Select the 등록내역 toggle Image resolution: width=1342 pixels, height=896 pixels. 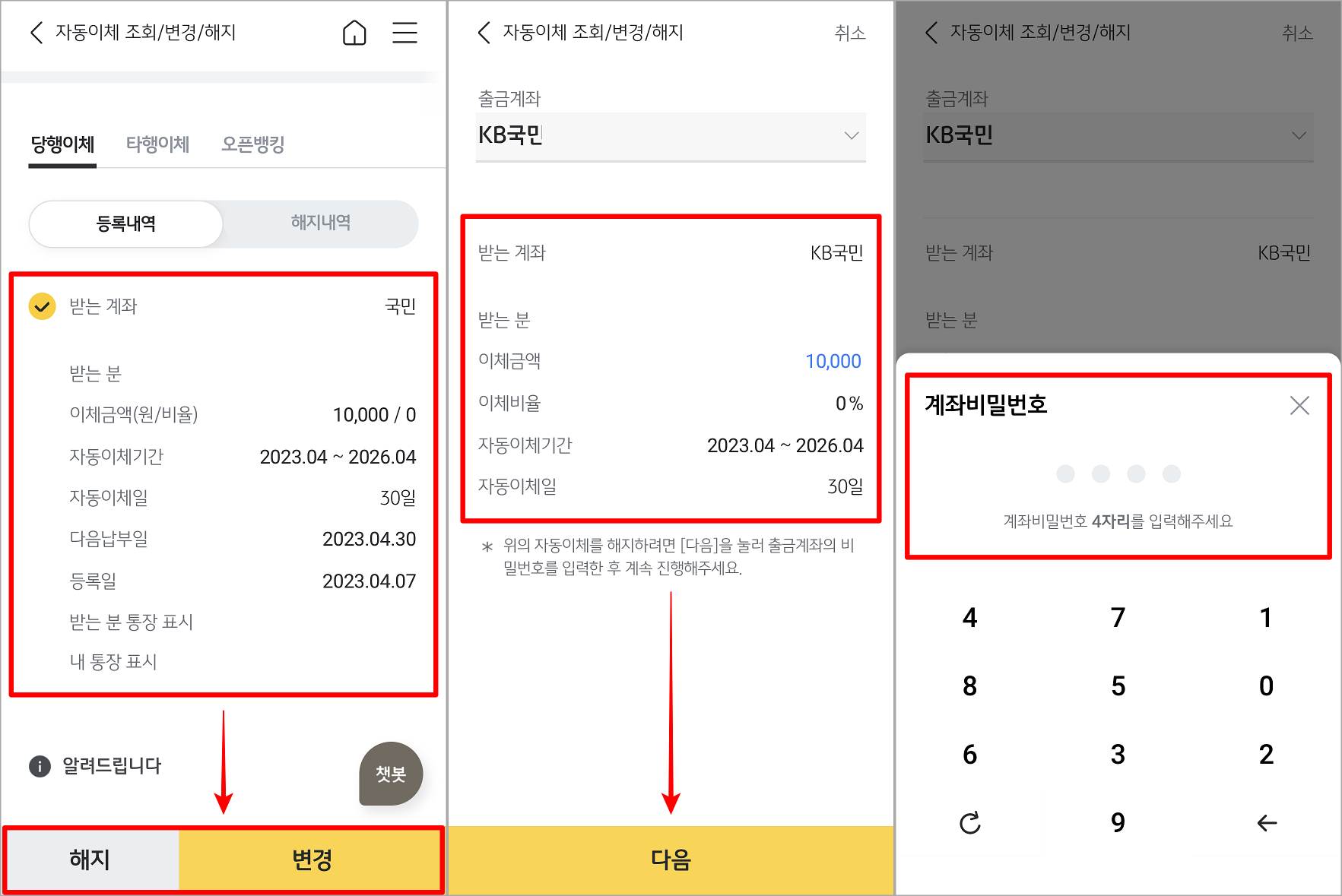pyautogui.click(x=125, y=223)
